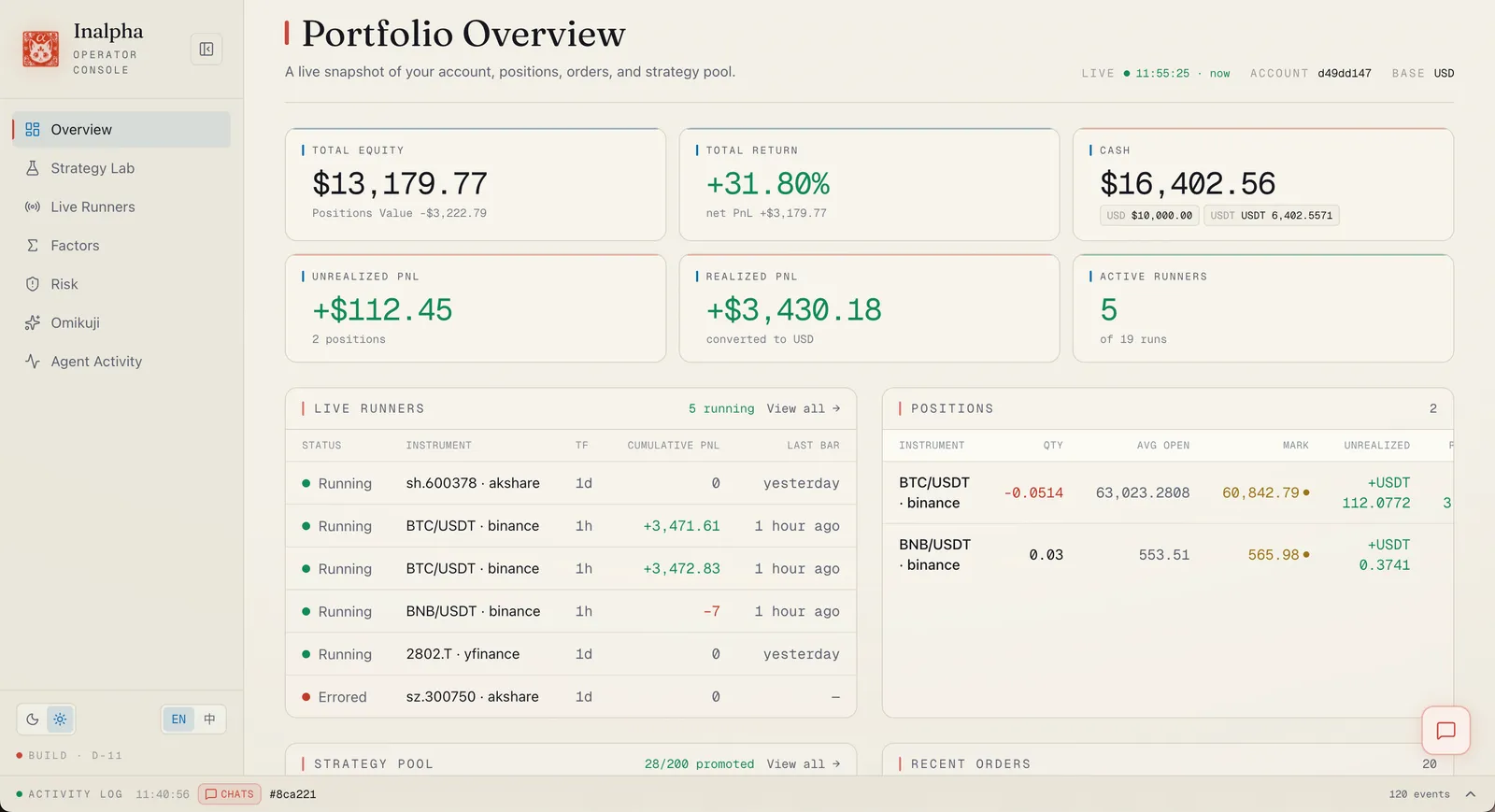This screenshot has height=812, width=1495.
Task: Click the Omikuji sparkle icon
Action: [x=33, y=322]
